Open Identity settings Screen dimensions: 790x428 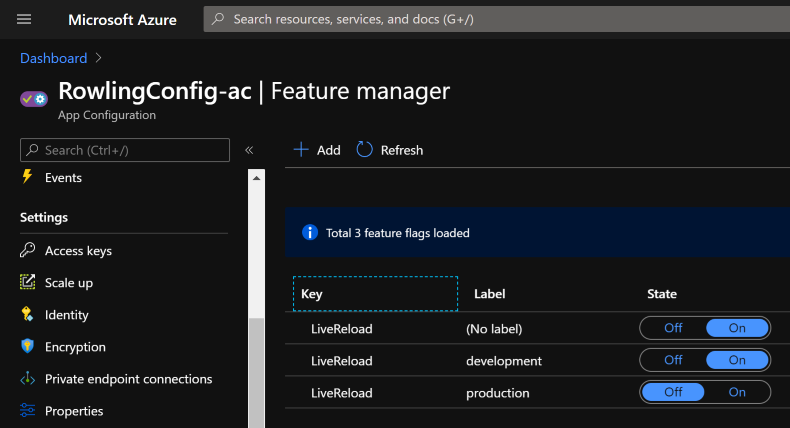coord(67,315)
